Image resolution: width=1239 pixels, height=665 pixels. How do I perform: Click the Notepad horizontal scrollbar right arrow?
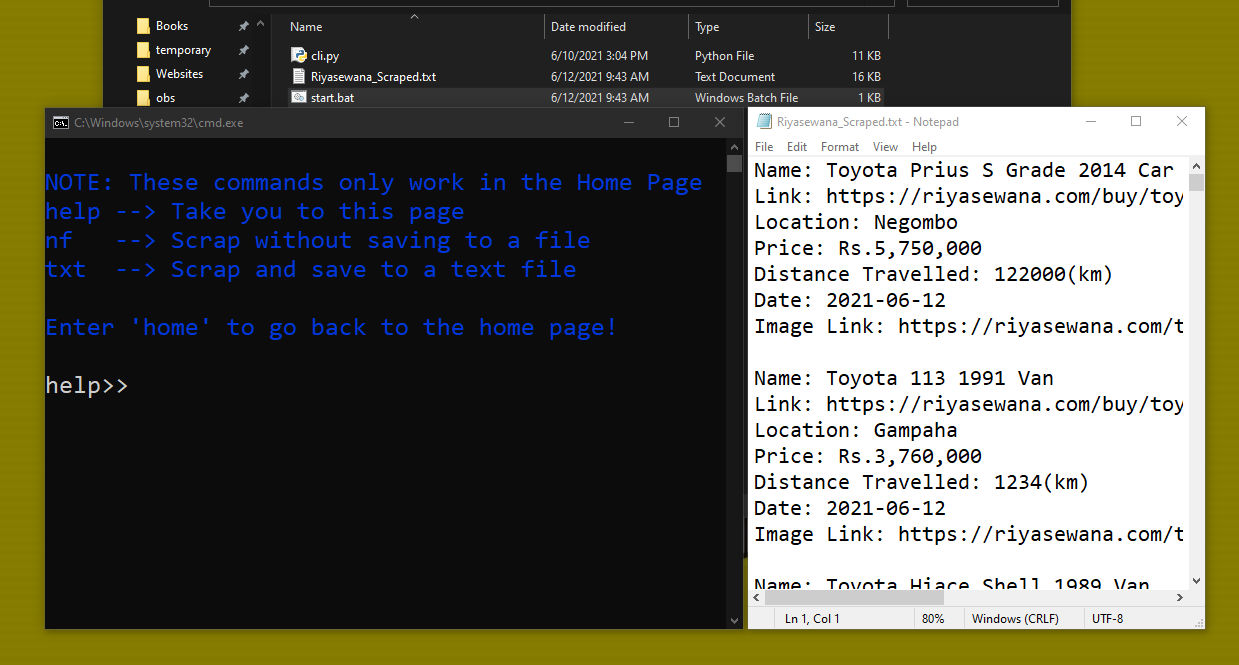(1179, 598)
